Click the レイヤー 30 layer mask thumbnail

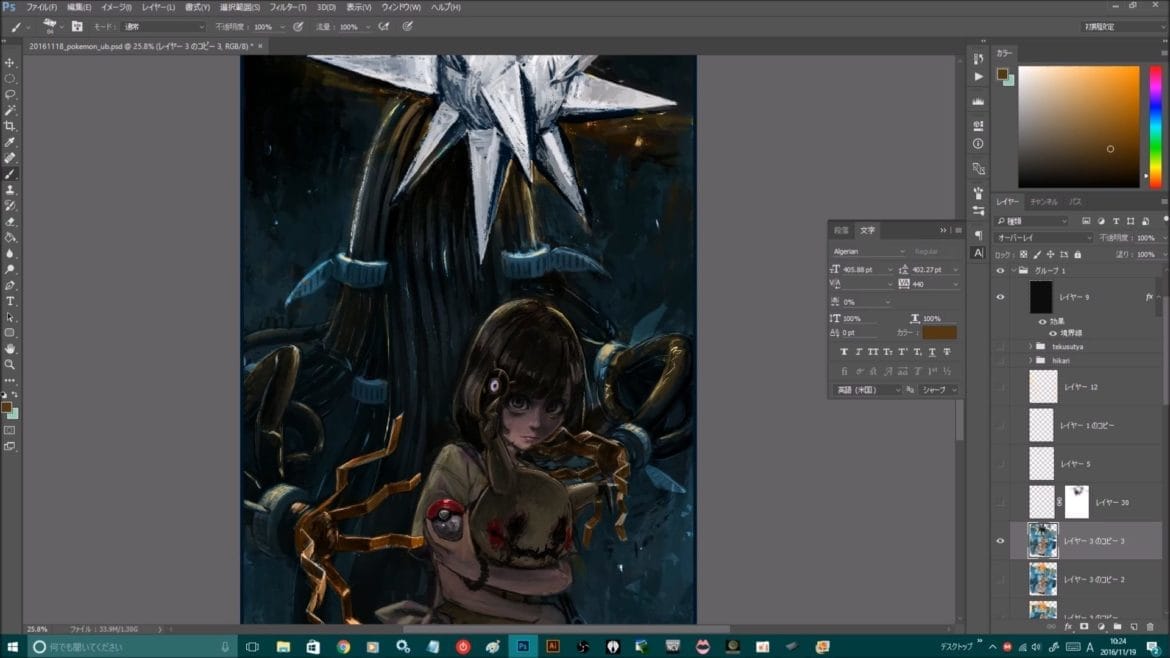[x=1076, y=502]
